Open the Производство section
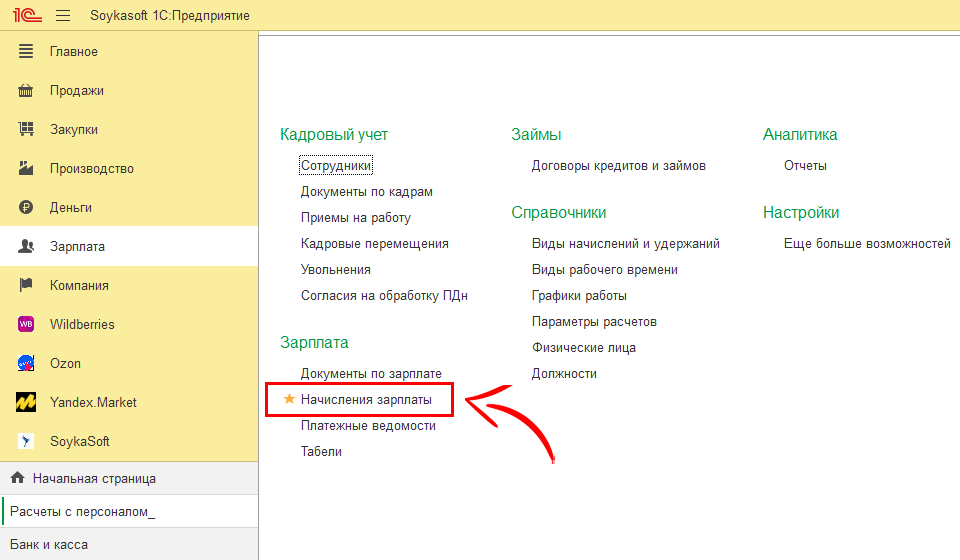The width and height of the screenshot is (960, 560). coord(129,168)
